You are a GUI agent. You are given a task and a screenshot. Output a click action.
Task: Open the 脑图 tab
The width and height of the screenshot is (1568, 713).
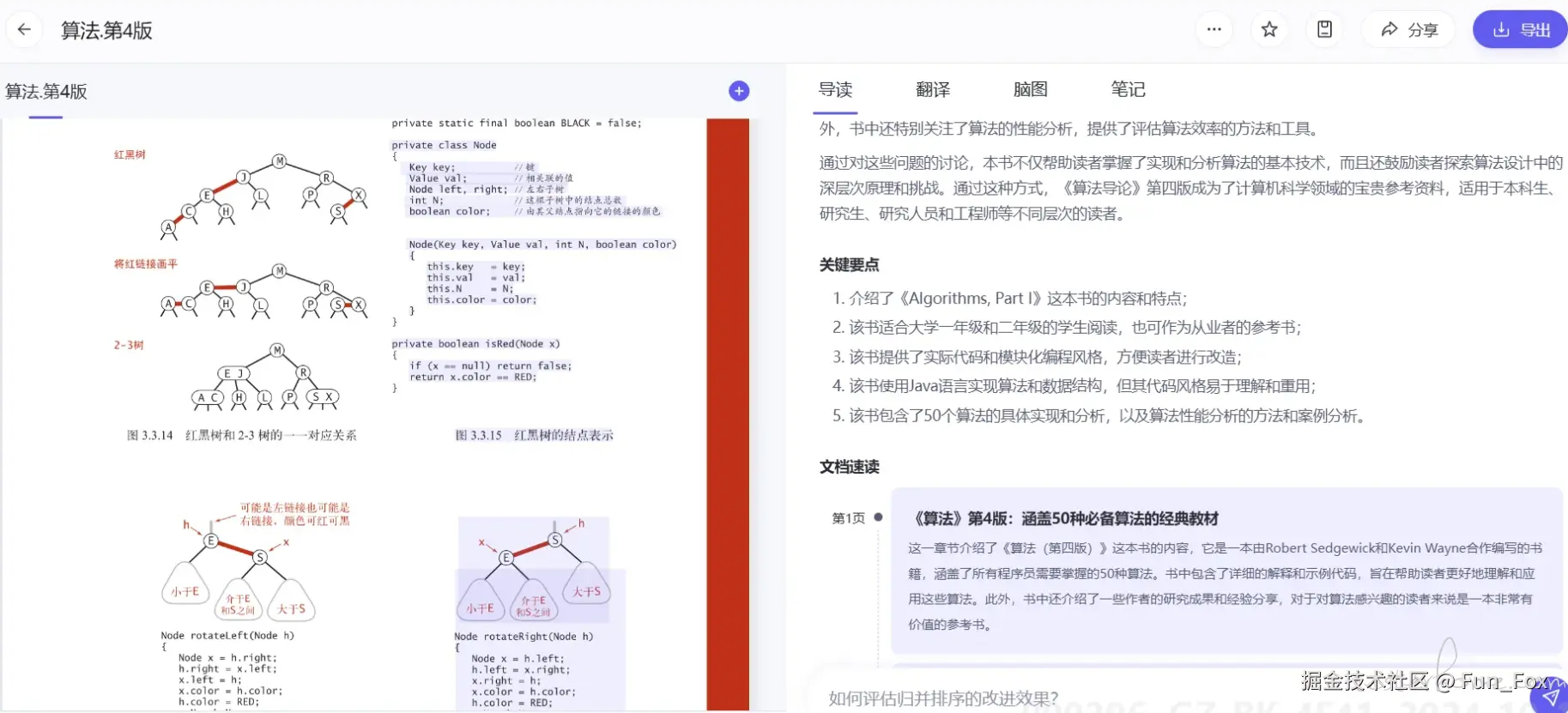(1030, 89)
